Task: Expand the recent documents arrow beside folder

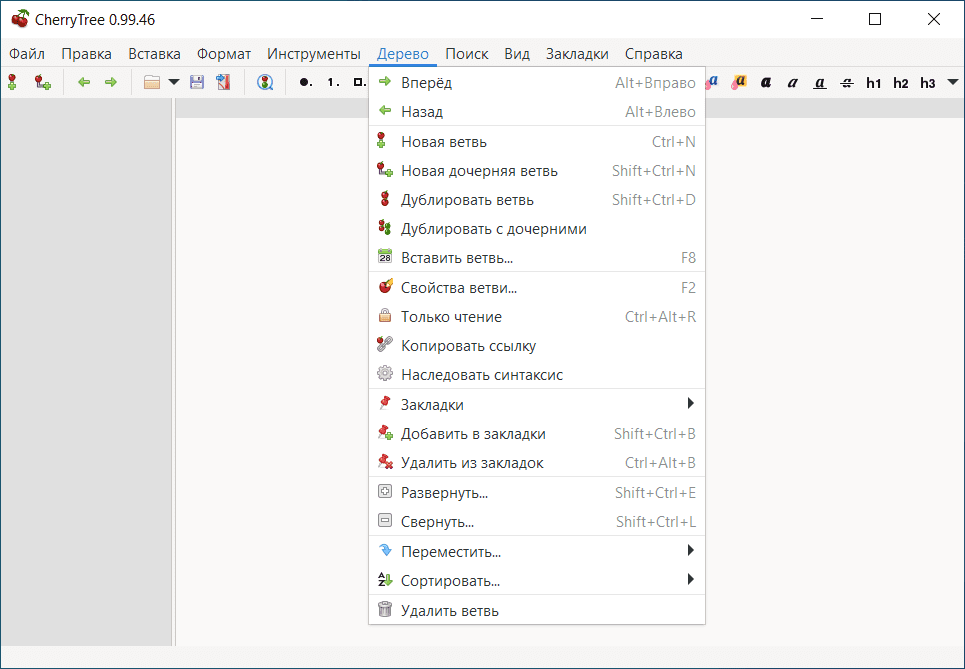Action: 174,82
